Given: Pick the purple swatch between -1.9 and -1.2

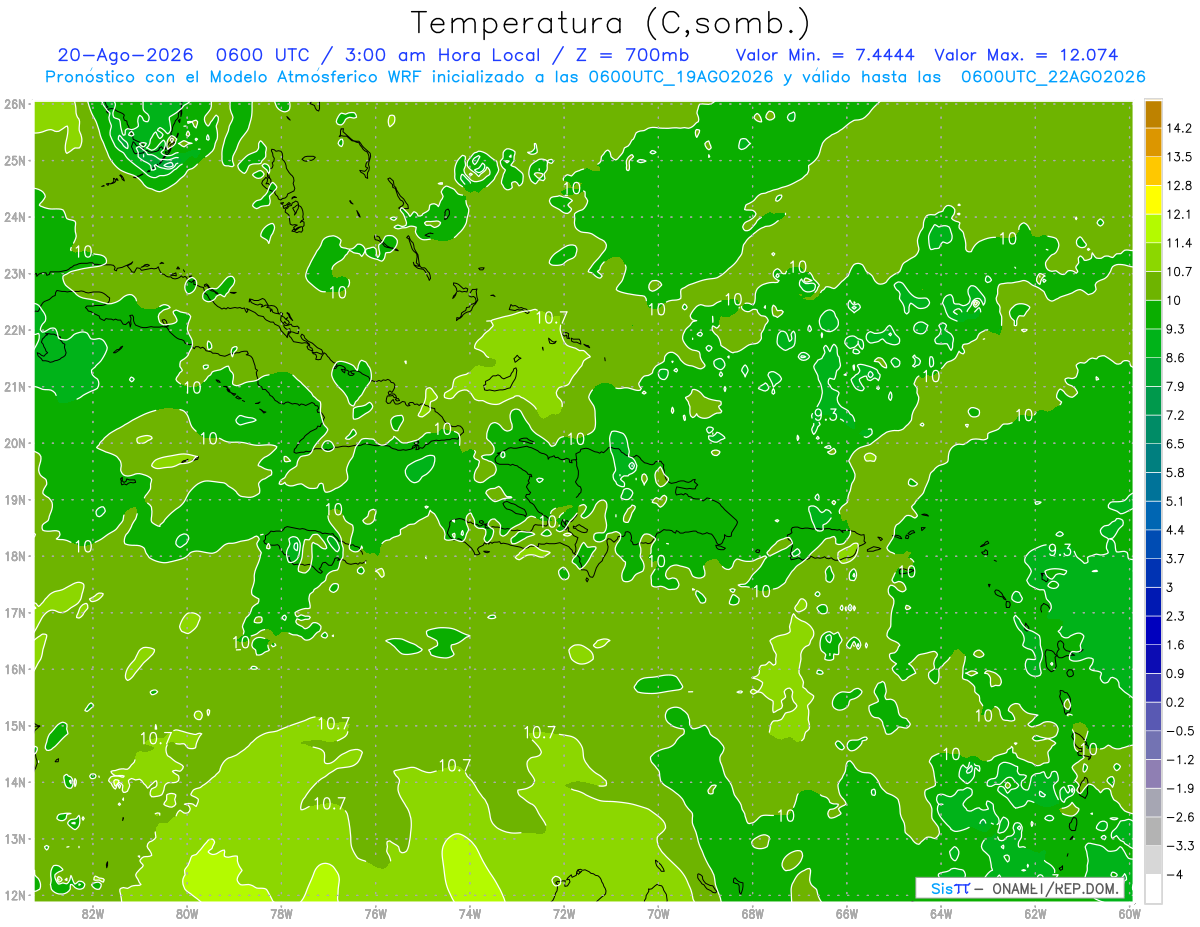Looking at the screenshot, I should coord(1153,774).
